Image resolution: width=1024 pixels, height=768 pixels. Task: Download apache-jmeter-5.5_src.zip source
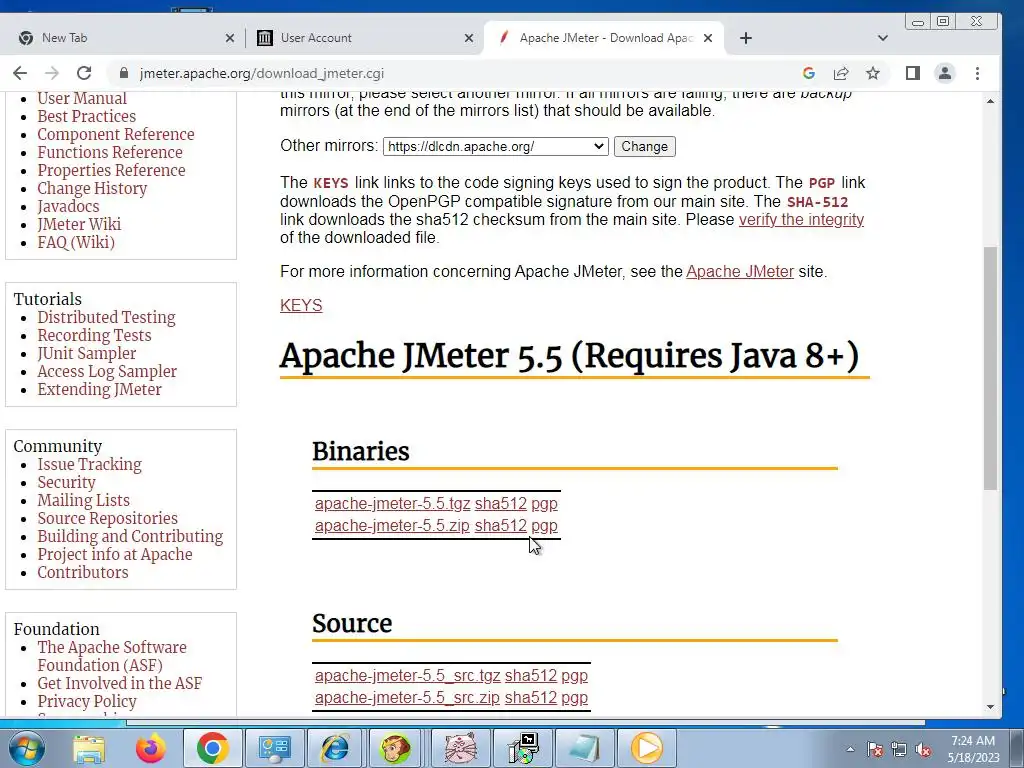[x=408, y=697]
